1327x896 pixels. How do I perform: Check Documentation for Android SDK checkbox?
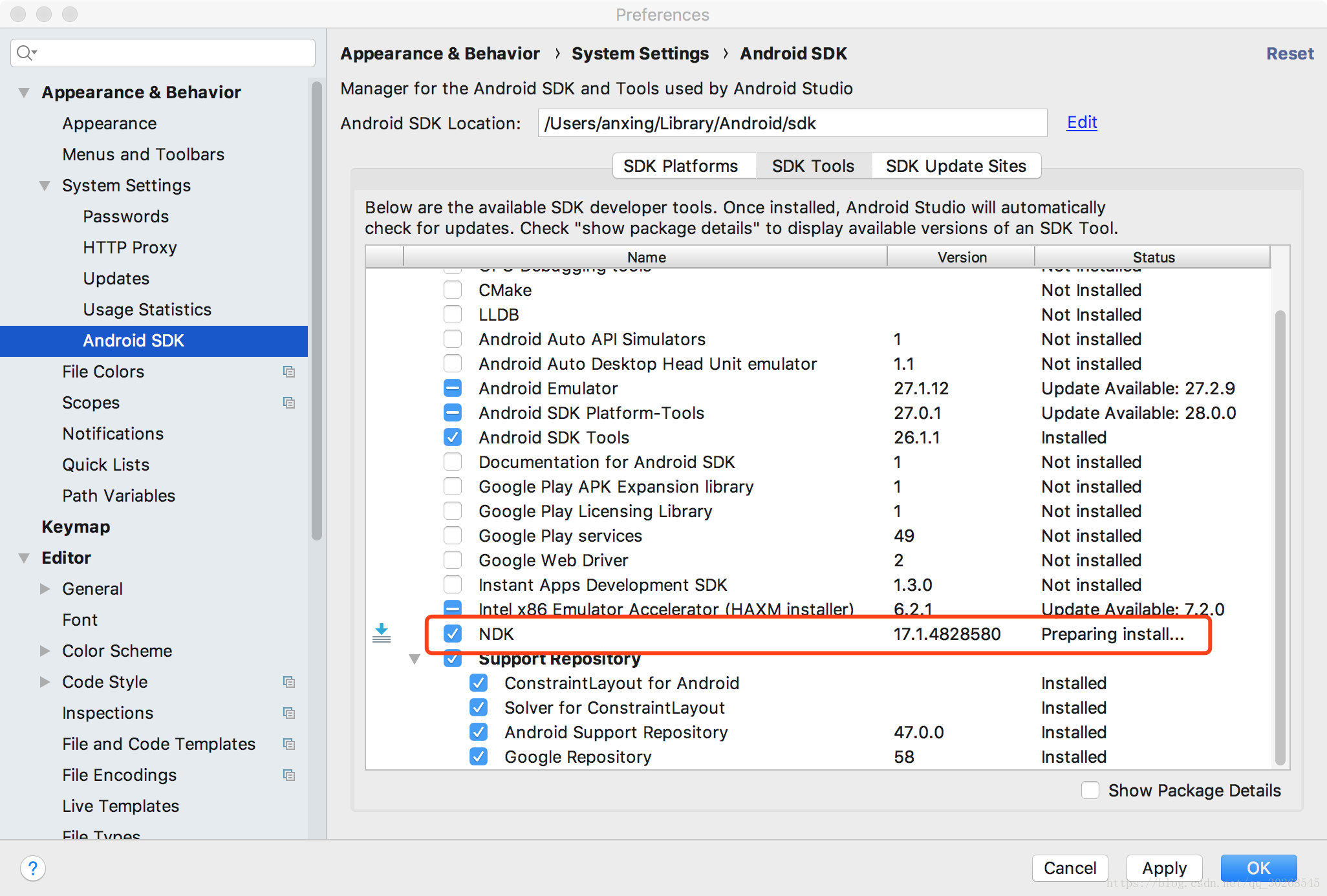tap(453, 462)
